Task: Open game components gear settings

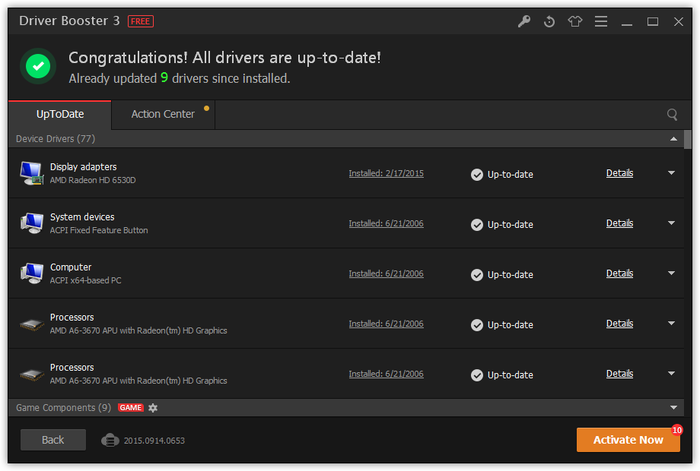Action: 153,408
